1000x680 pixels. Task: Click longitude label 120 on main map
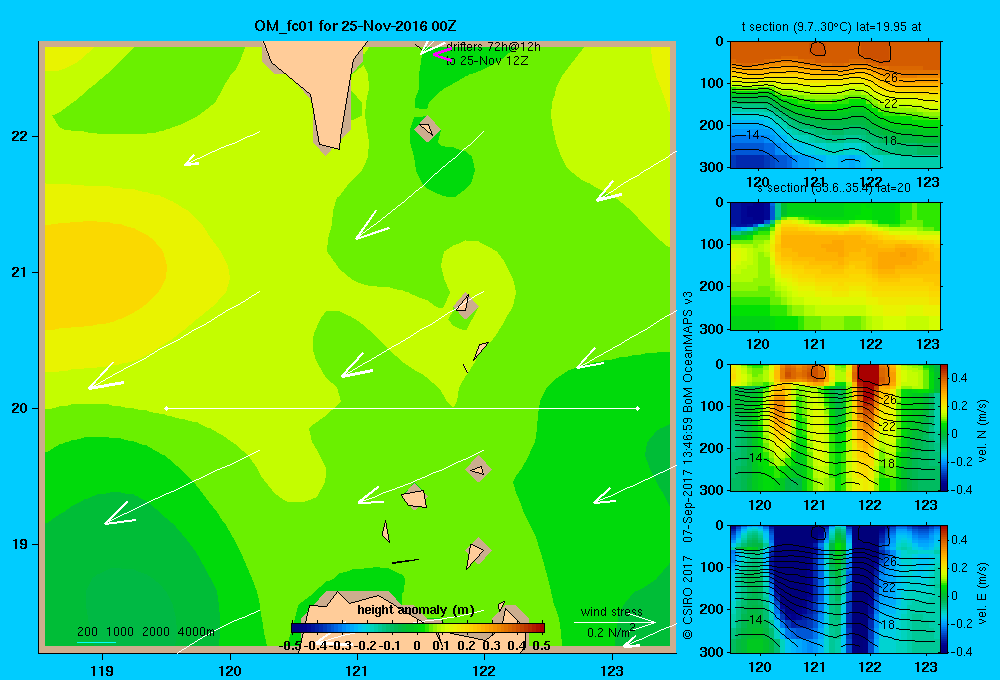(230, 671)
